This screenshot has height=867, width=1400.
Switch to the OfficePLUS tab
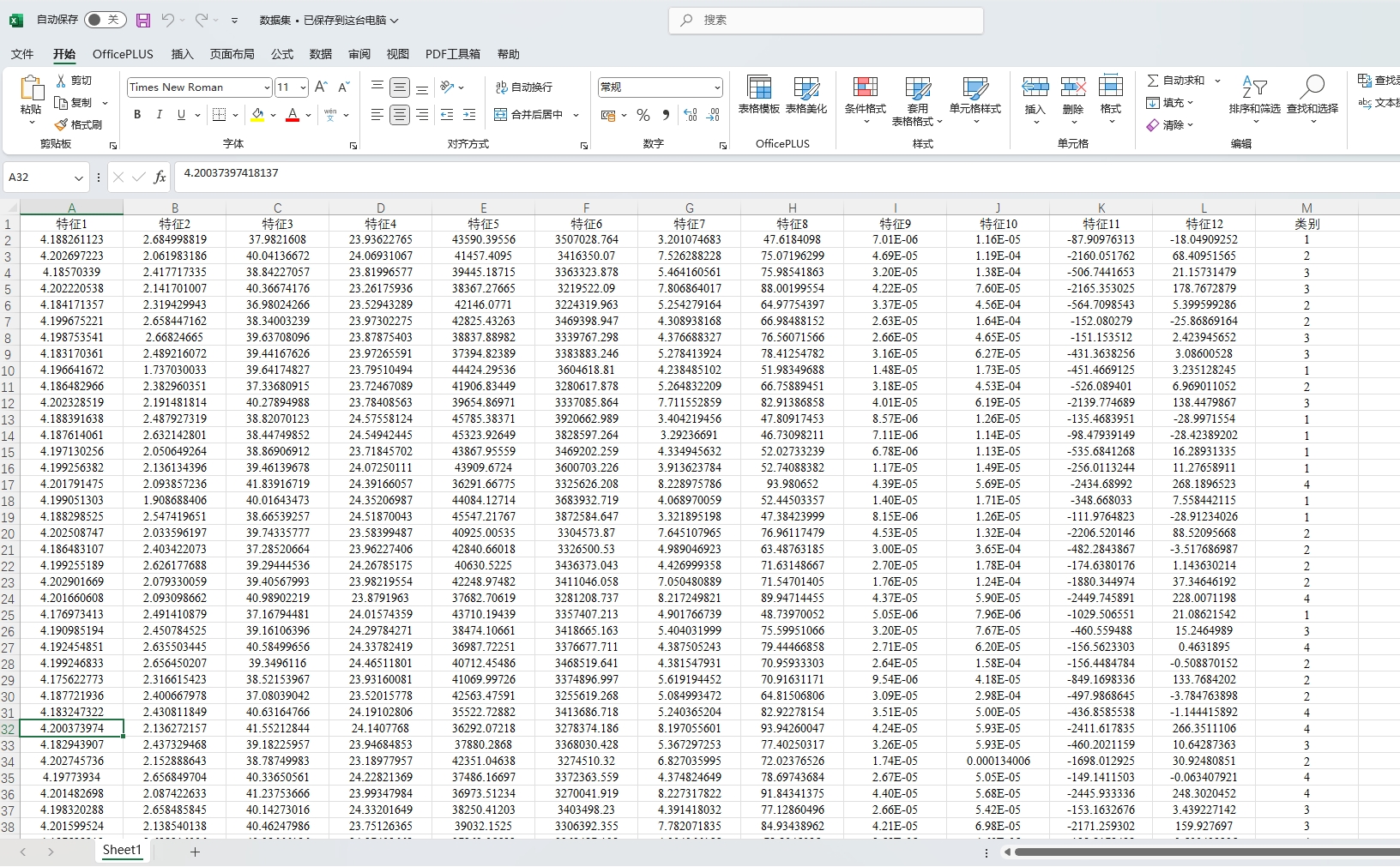123,54
